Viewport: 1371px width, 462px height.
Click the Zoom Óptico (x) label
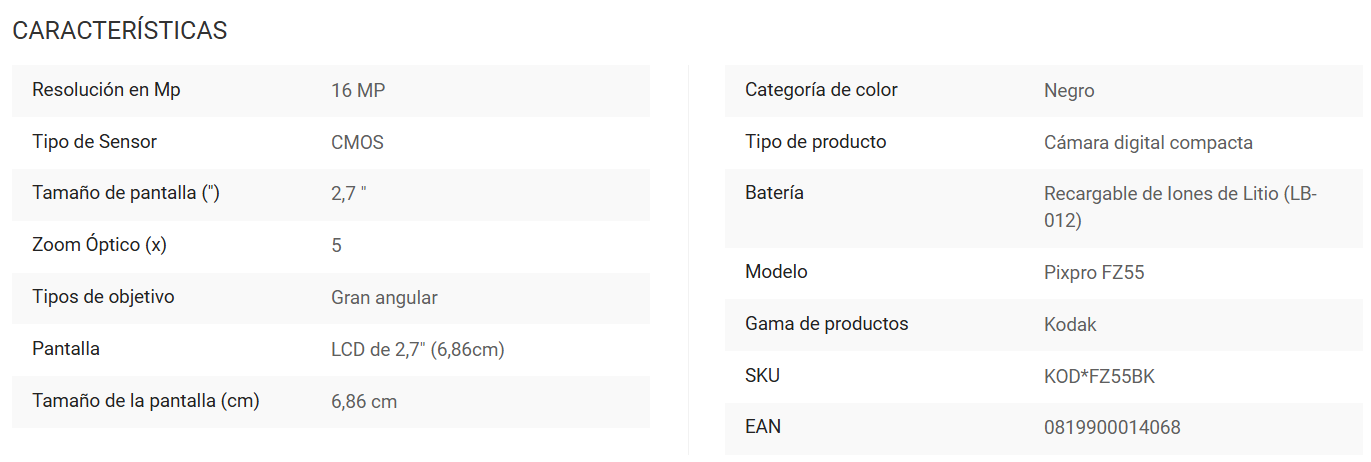[x=99, y=245]
